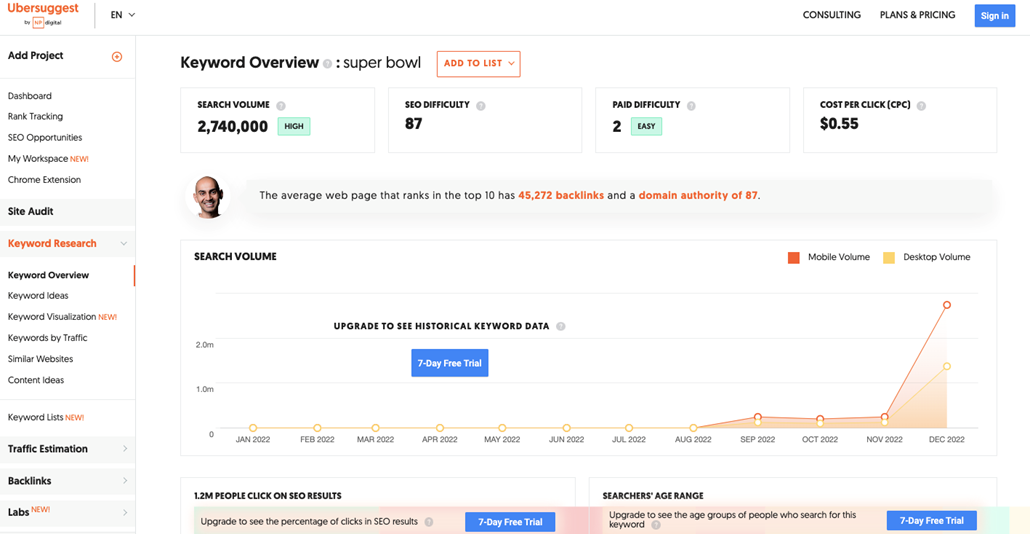This screenshot has height=534, width=1030.
Task: Collapse the Keyword Research section
Action: pos(123,244)
